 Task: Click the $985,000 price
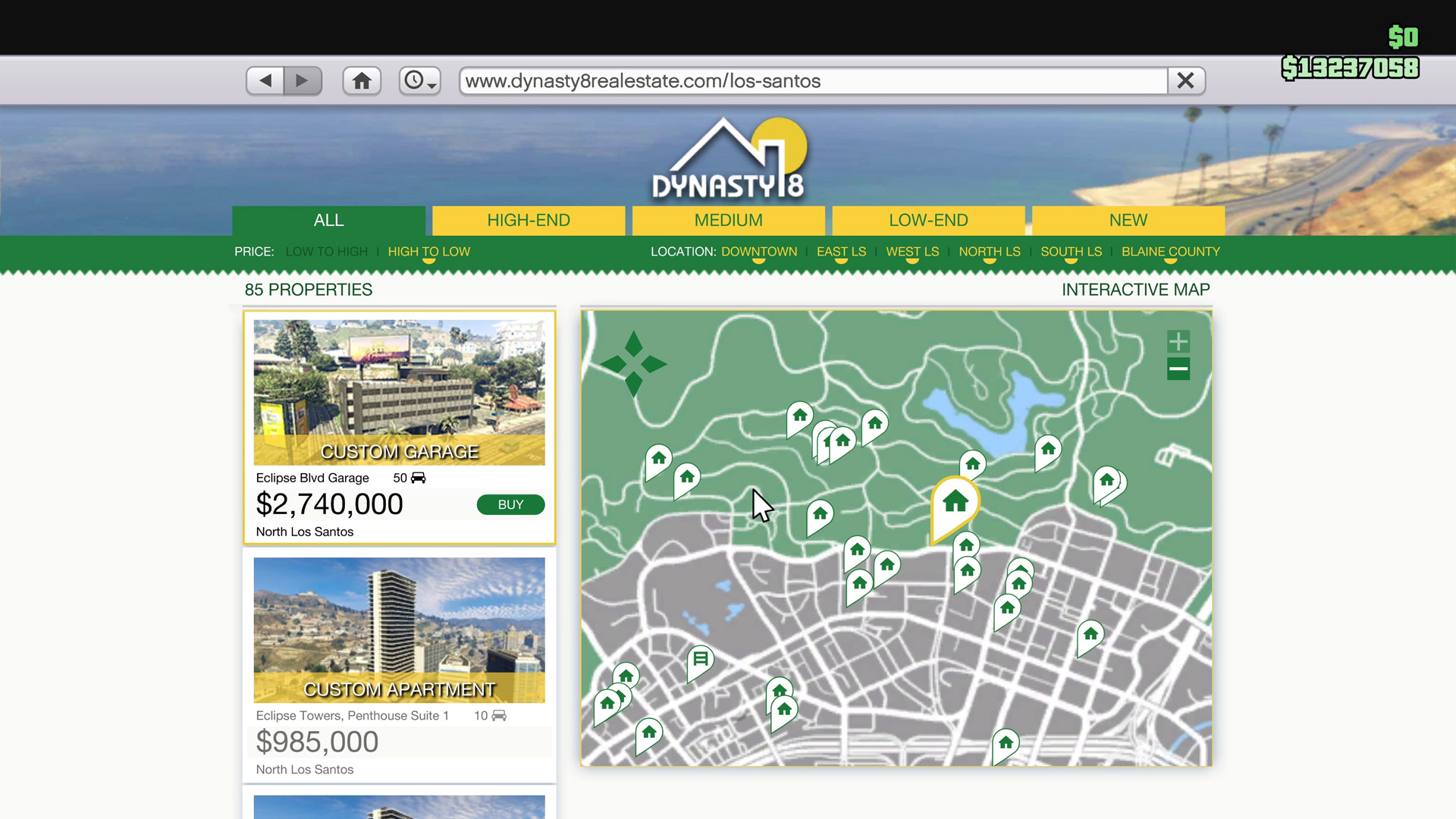(x=317, y=742)
